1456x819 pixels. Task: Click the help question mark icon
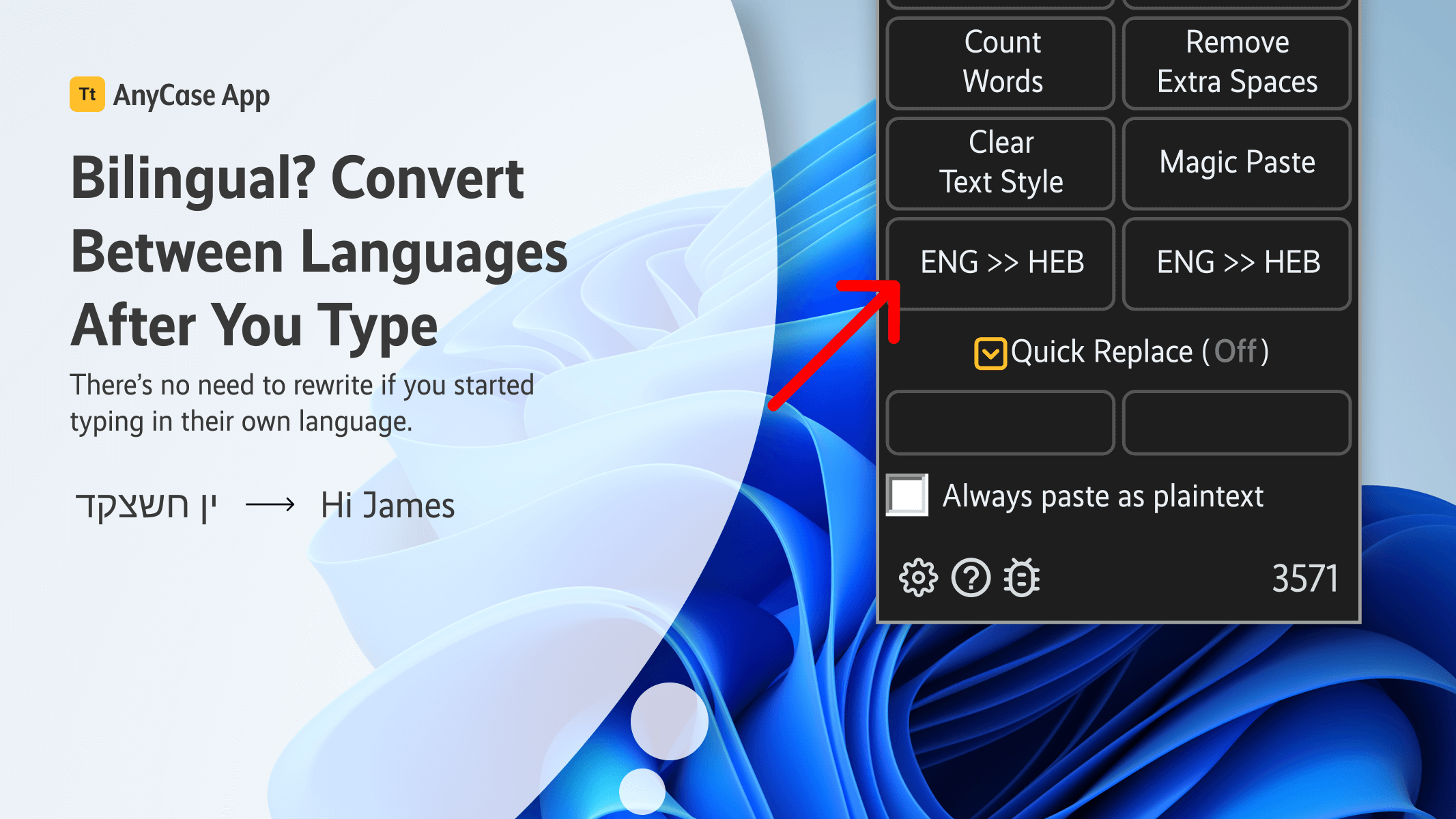pos(971,578)
